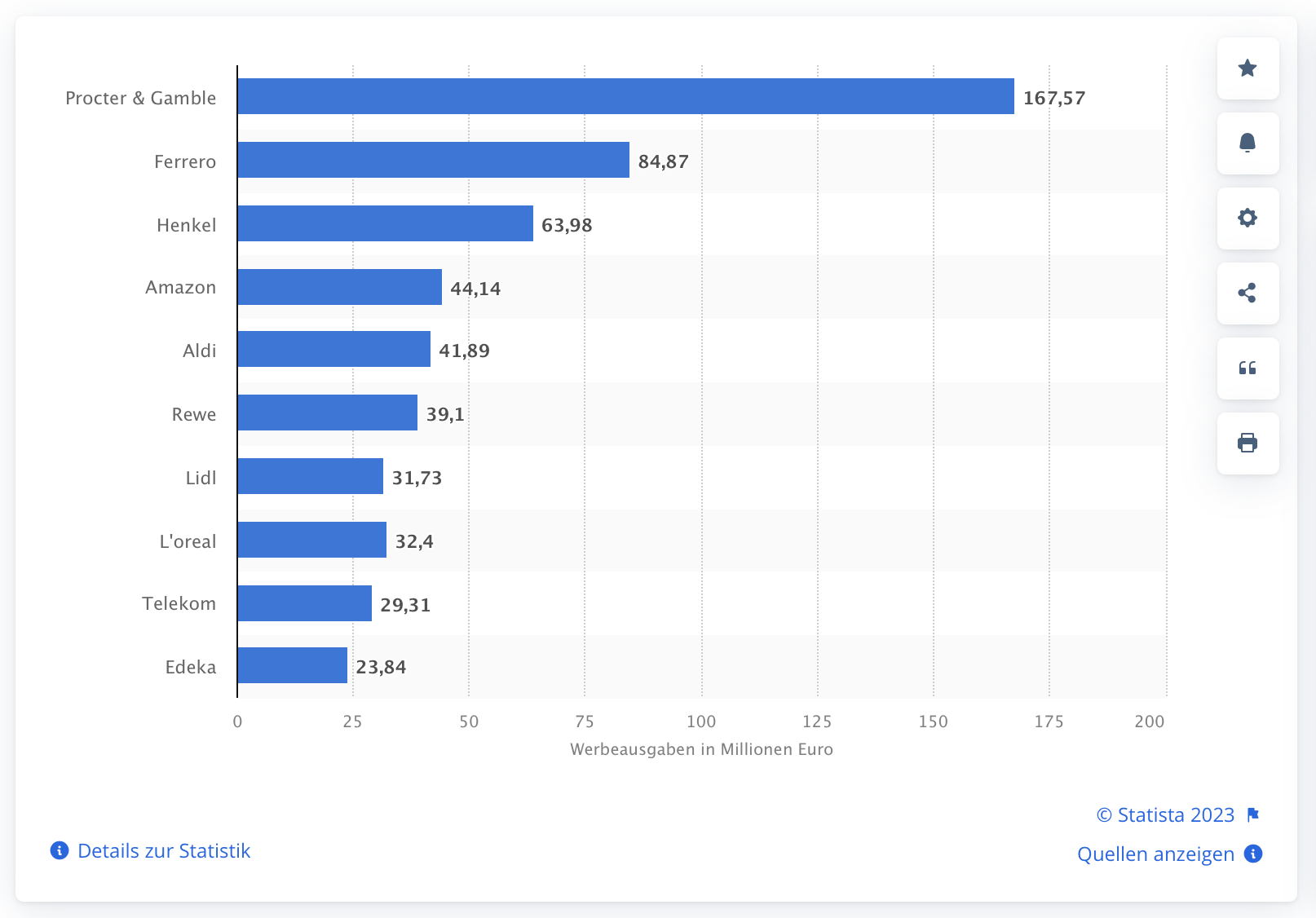Click the L'oreal axis label
The height and width of the screenshot is (918, 1316).
(x=188, y=541)
